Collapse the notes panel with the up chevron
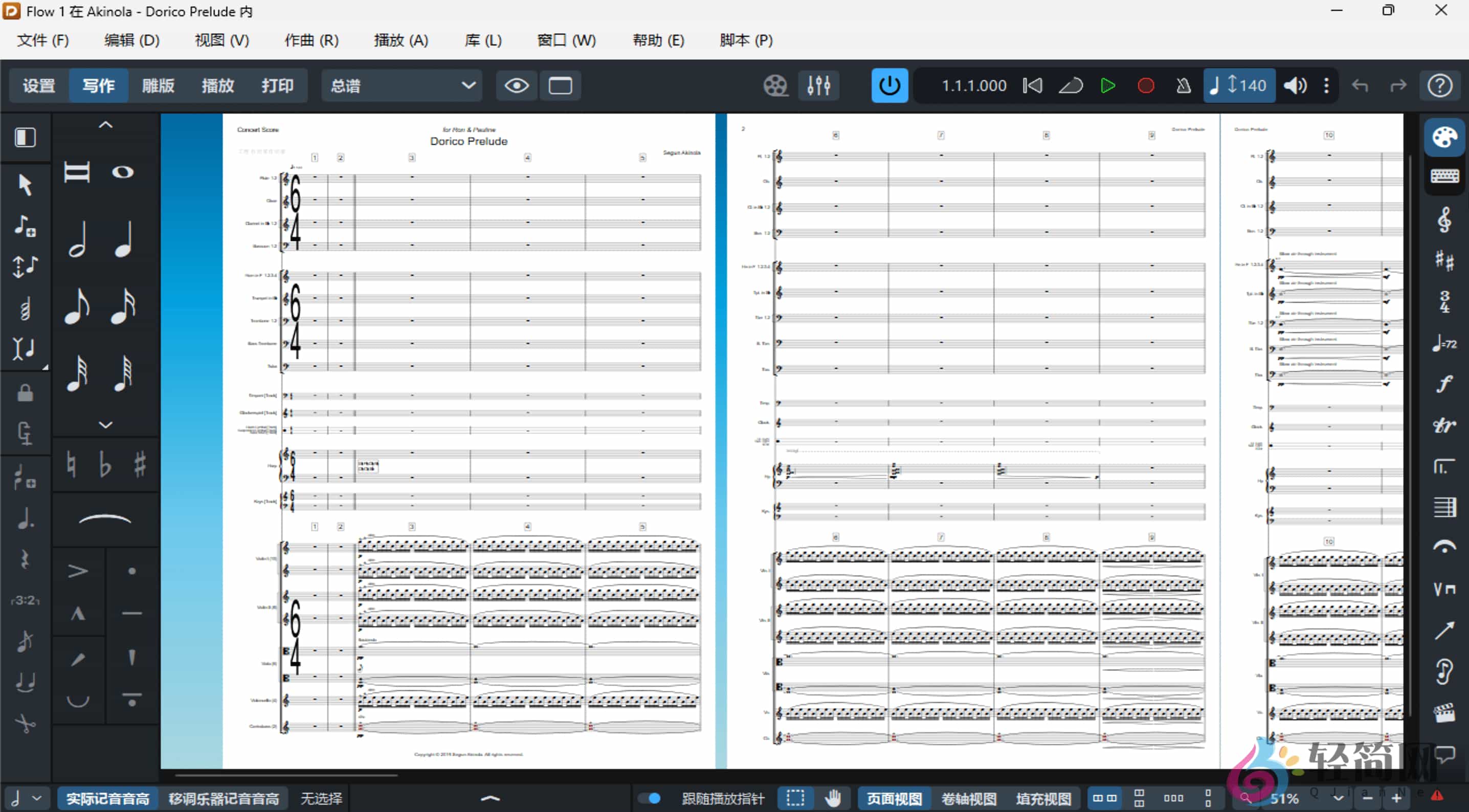 coord(105,124)
